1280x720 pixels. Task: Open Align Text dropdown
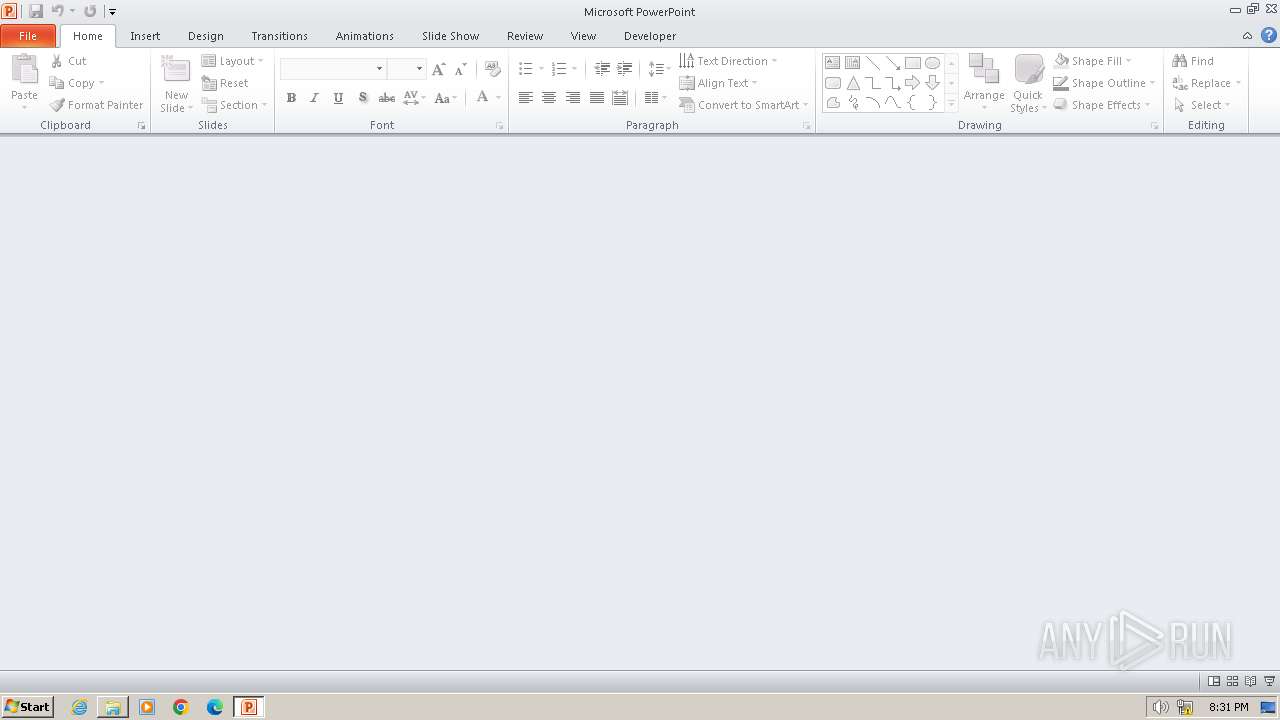pyautogui.click(x=718, y=83)
